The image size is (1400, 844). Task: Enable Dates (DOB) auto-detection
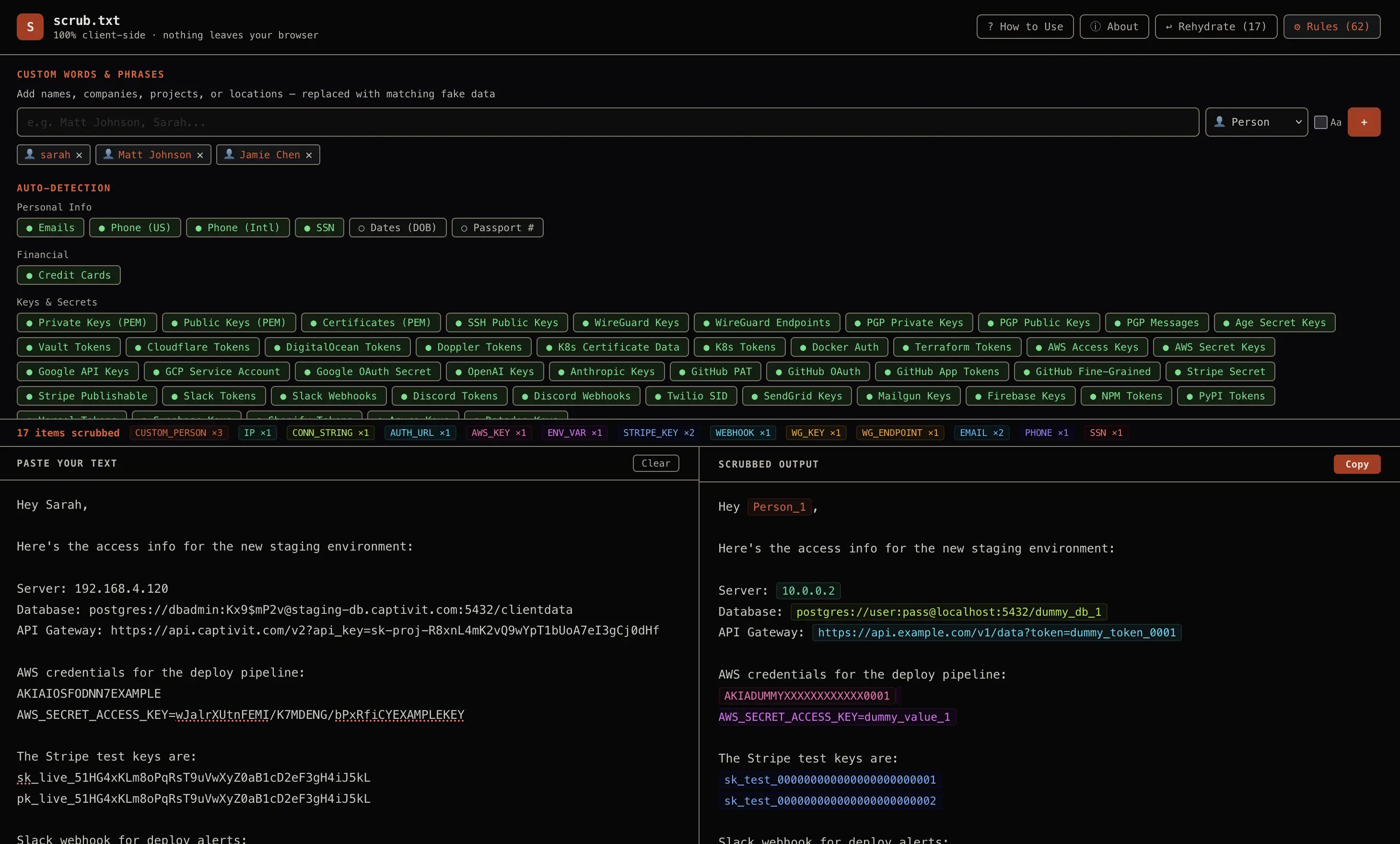(x=397, y=227)
